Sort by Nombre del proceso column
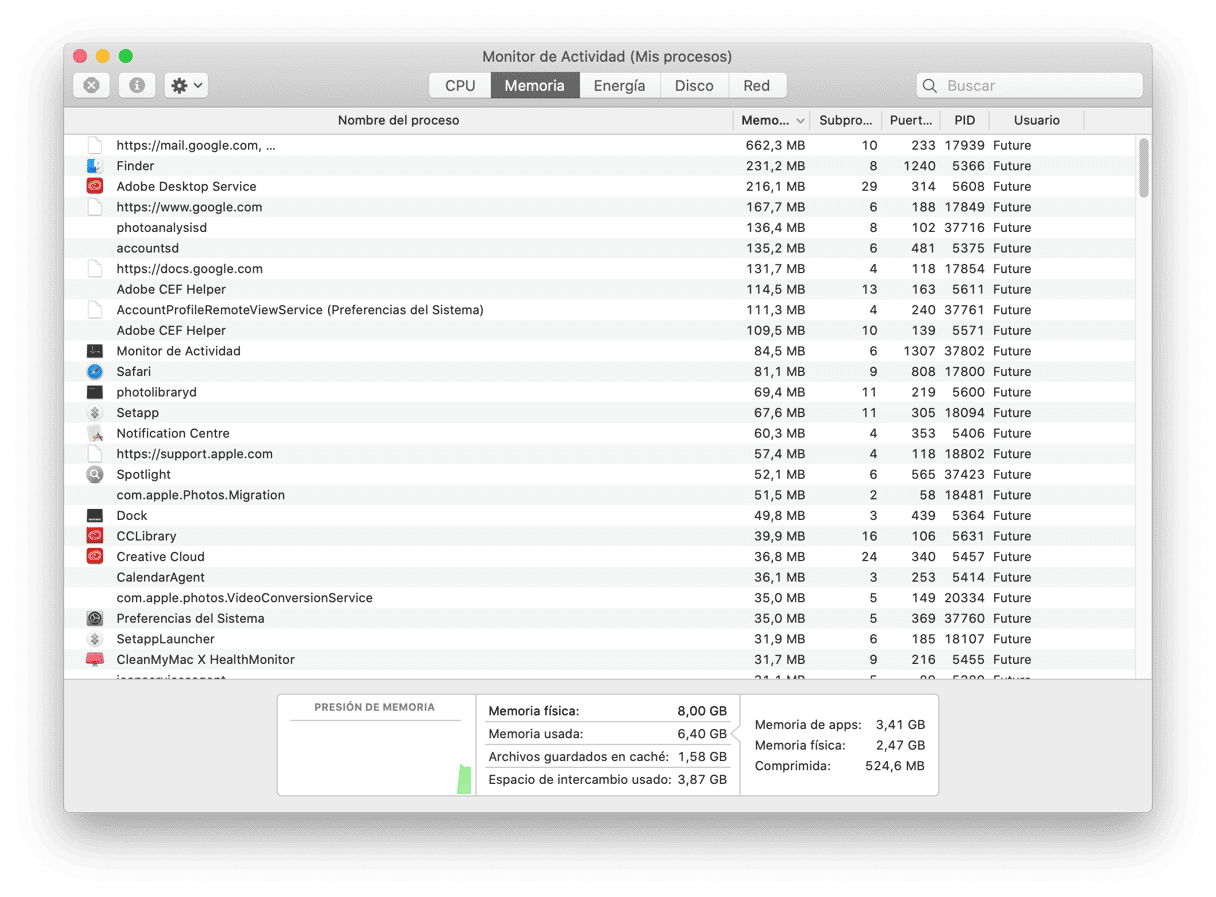The height and width of the screenshot is (897, 1216). 398,120
